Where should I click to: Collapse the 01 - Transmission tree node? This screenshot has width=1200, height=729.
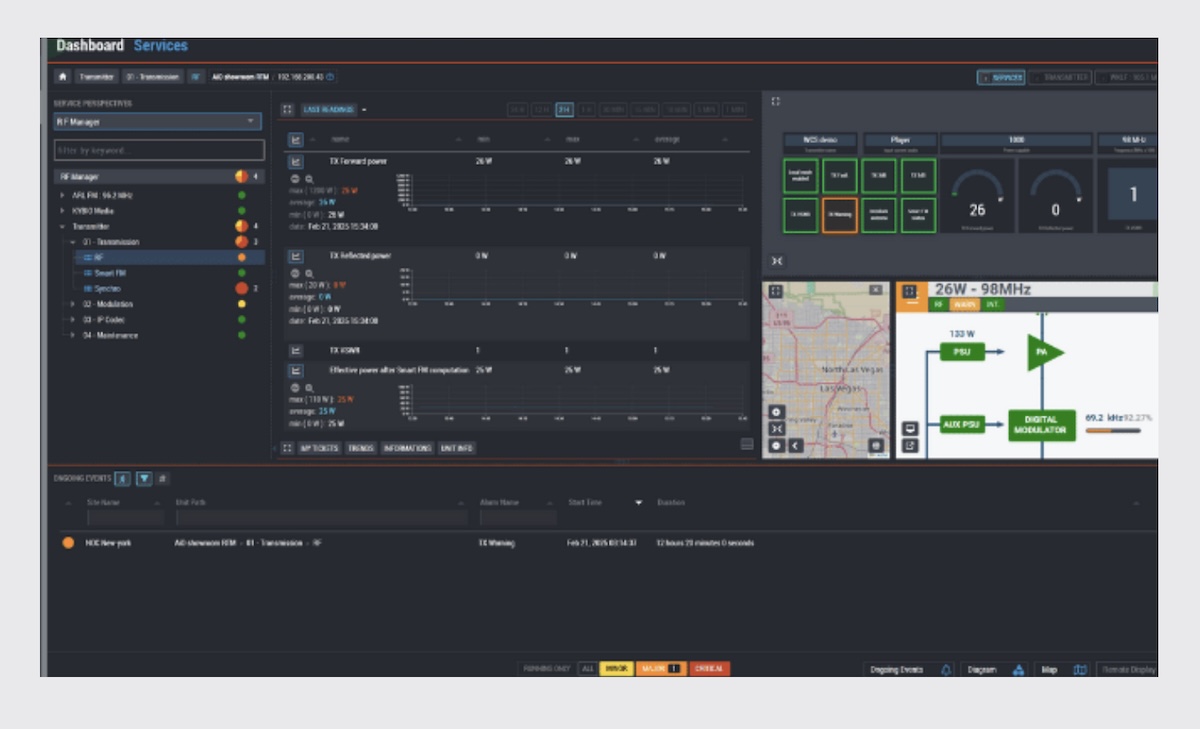pos(72,242)
